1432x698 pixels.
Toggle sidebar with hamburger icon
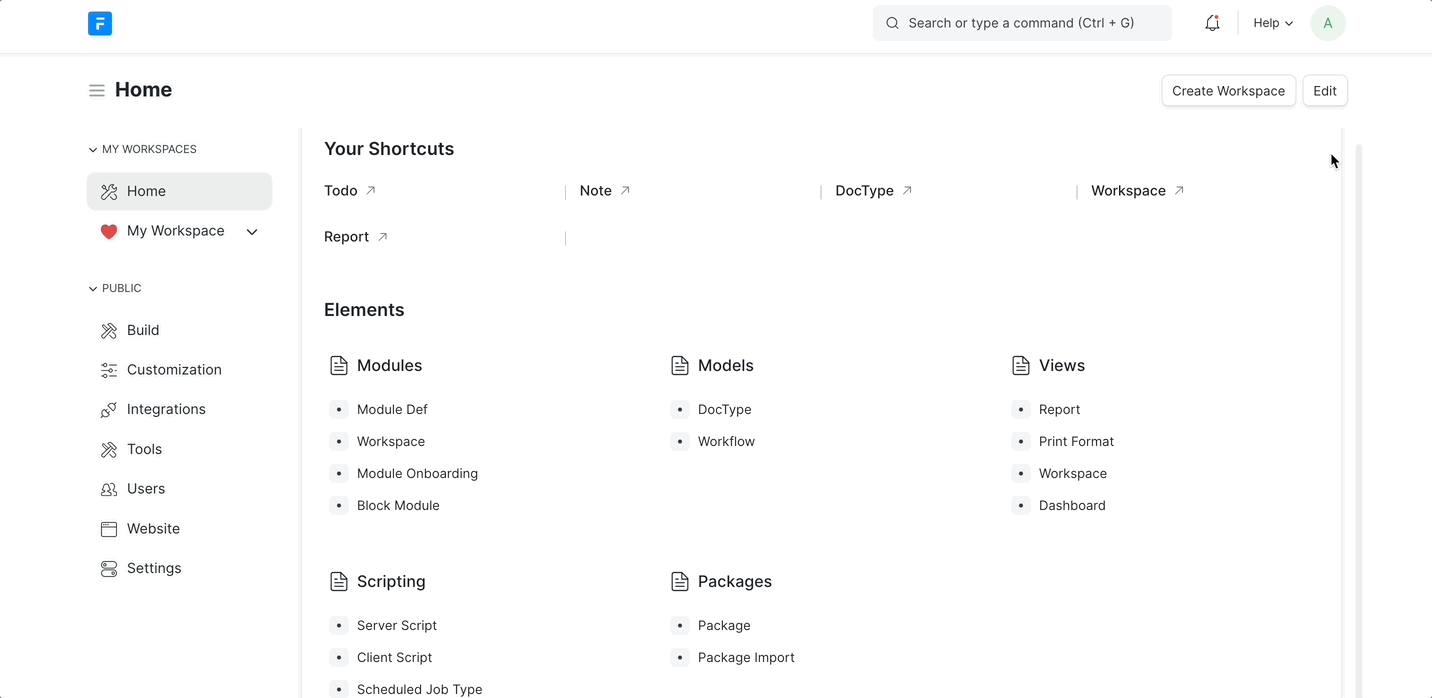[x=97, y=91]
